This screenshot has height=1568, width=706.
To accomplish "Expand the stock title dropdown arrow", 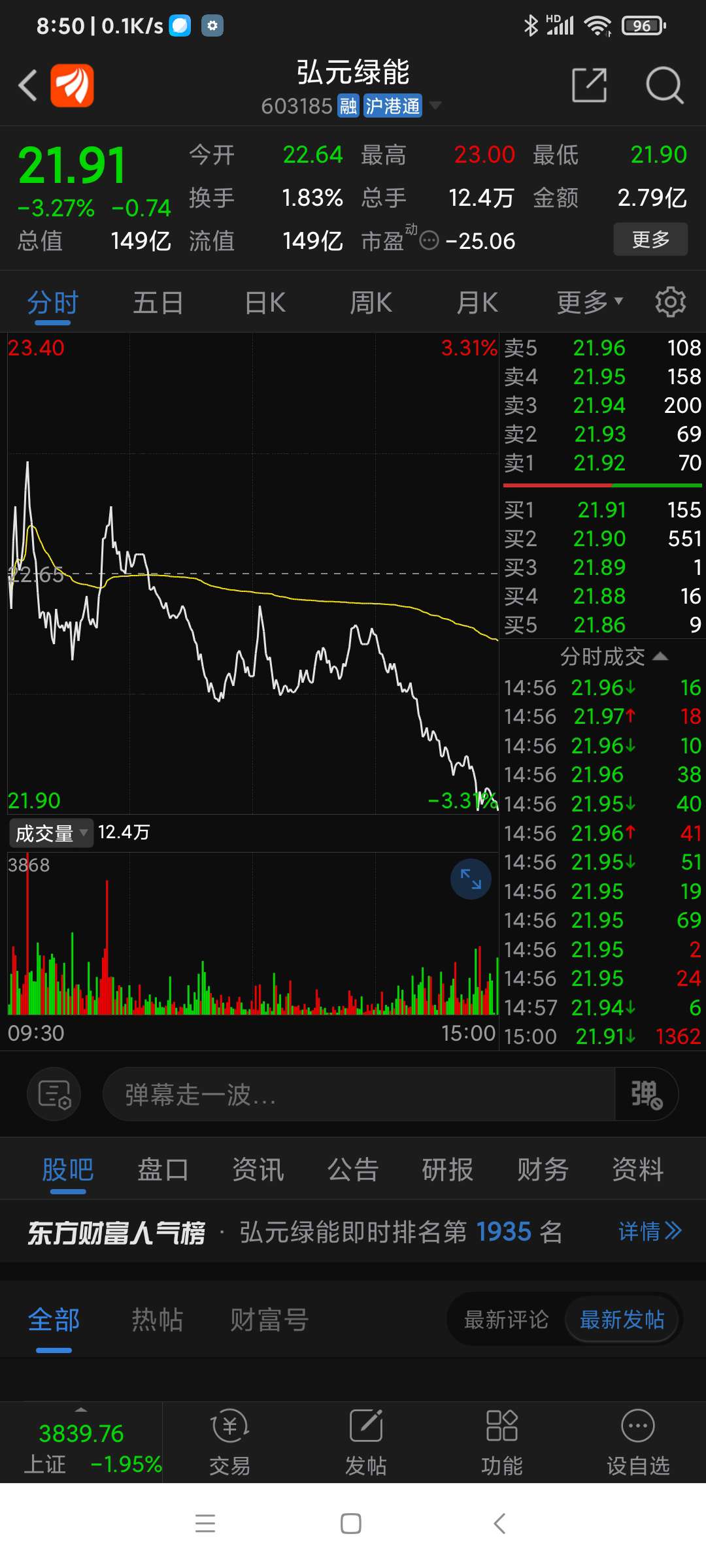I will tap(434, 105).
